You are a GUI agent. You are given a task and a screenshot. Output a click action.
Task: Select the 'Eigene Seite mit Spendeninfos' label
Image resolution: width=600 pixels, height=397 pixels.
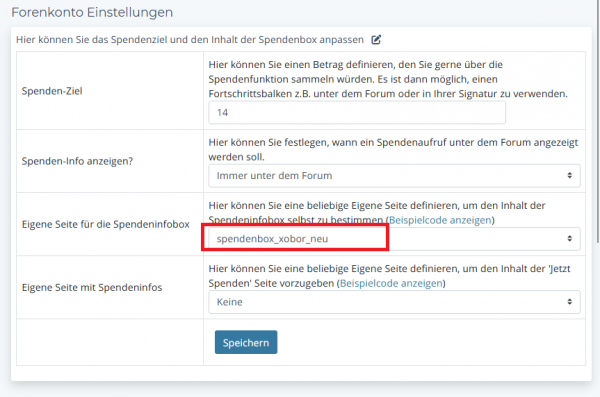pos(92,288)
